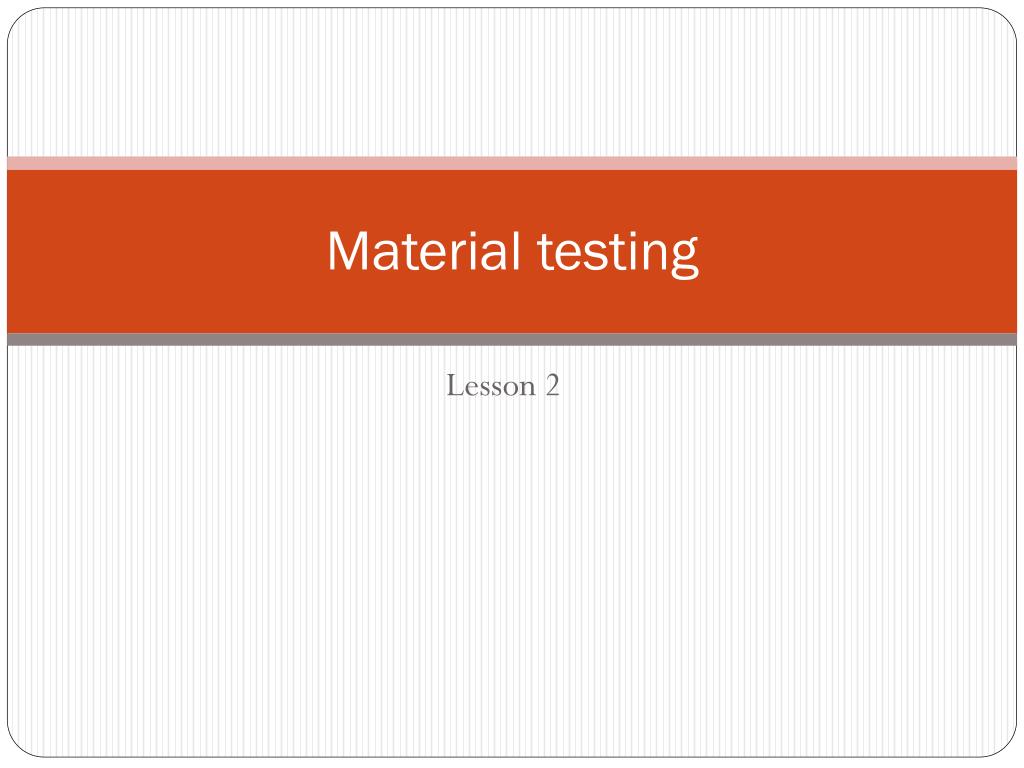The image size is (1024, 768).
Task: Click the number "2" in the subtitle
Action: (x=552, y=385)
